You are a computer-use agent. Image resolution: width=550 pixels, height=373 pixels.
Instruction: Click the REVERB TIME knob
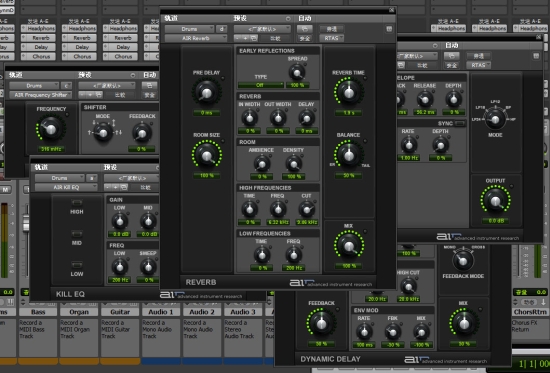[x=349, y=92]
